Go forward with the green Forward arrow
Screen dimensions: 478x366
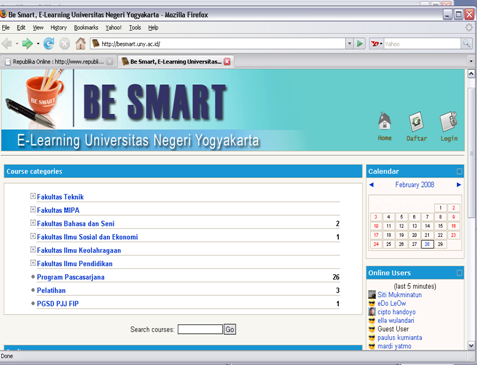pos(27,44)
